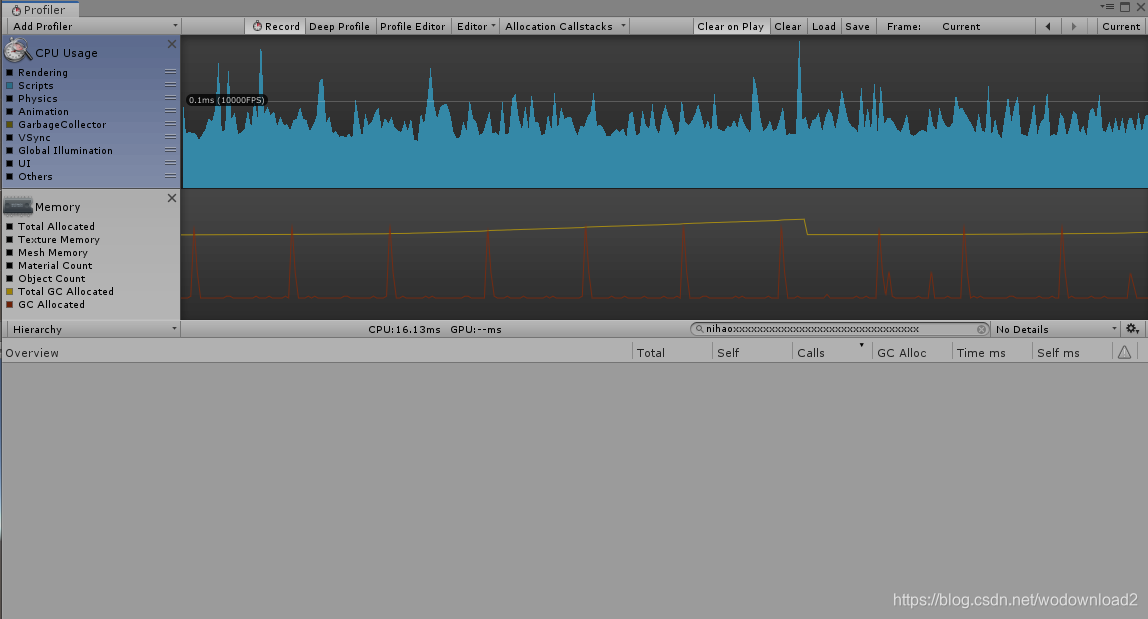1148x619 pixels.
Task: Toggle the Physics chart series
Action: (x=10, y=99)
